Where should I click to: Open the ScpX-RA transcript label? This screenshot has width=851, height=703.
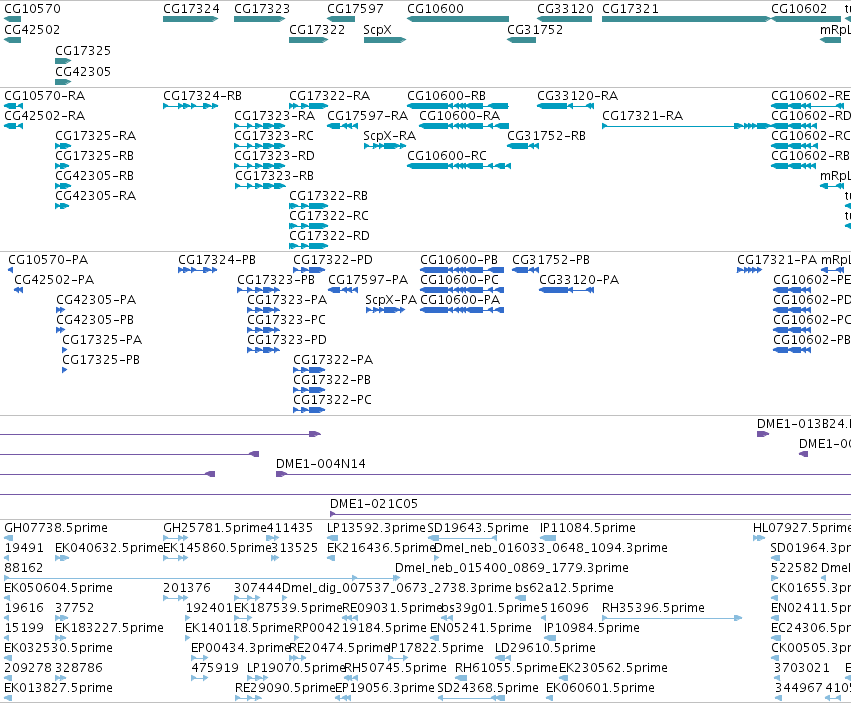(x=390, y=136)
